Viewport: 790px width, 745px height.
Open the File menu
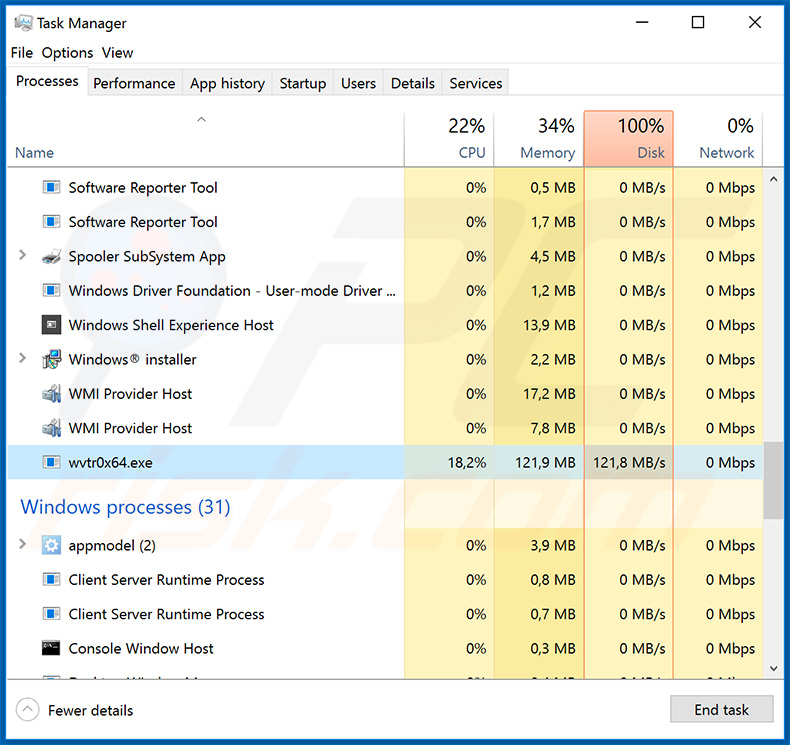tap(22, 52)
